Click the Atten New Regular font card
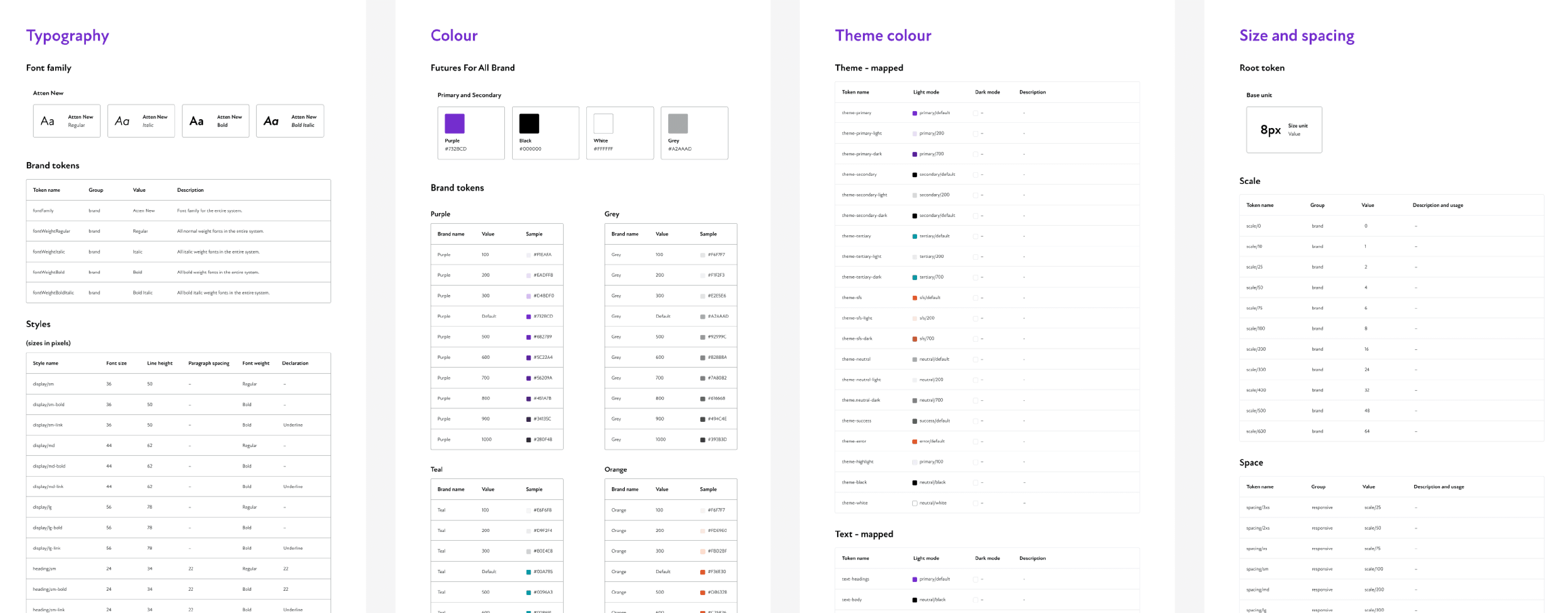 click(x=66, y=121)
